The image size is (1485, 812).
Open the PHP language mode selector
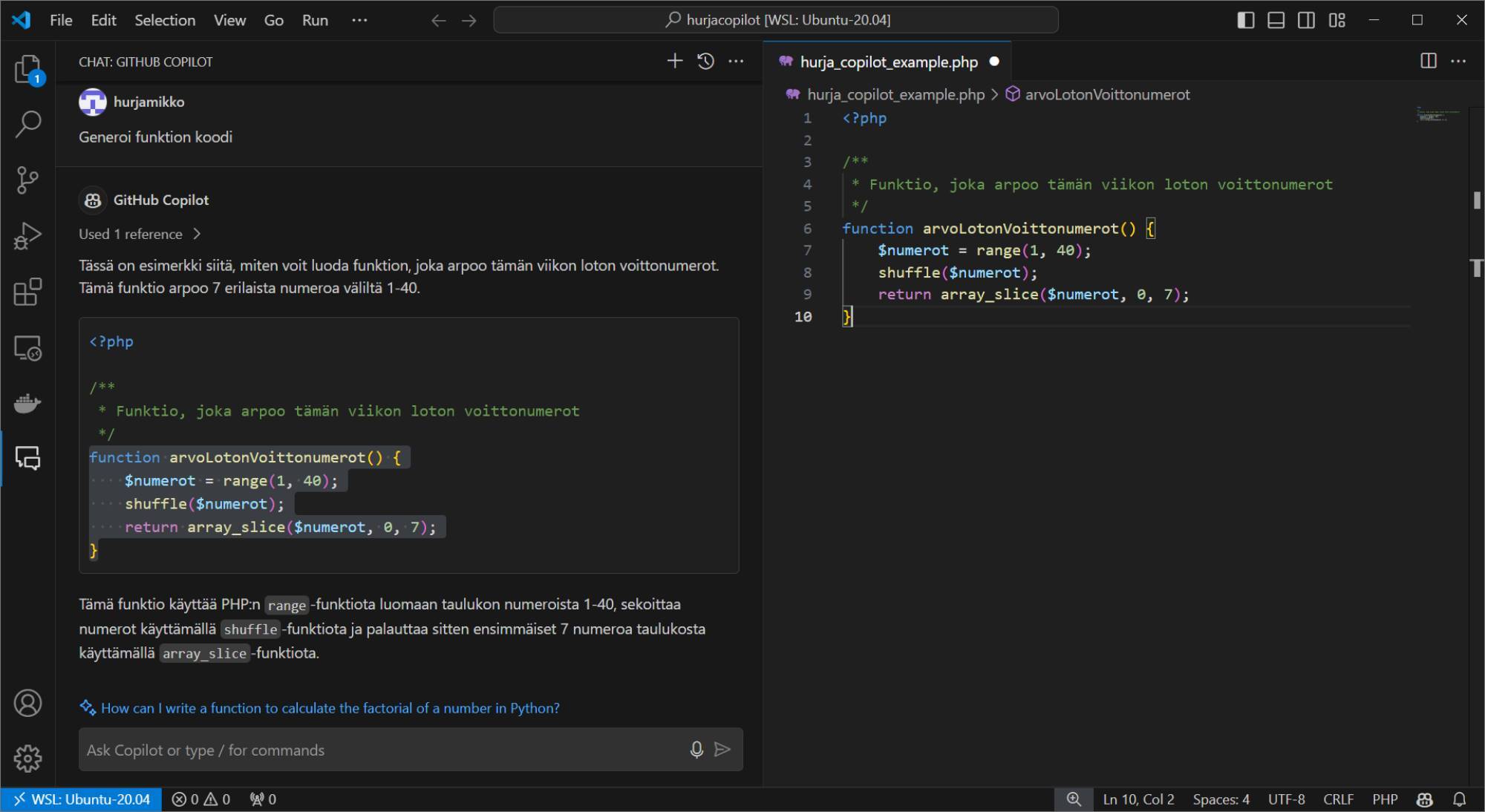(x=1384, y=799)
